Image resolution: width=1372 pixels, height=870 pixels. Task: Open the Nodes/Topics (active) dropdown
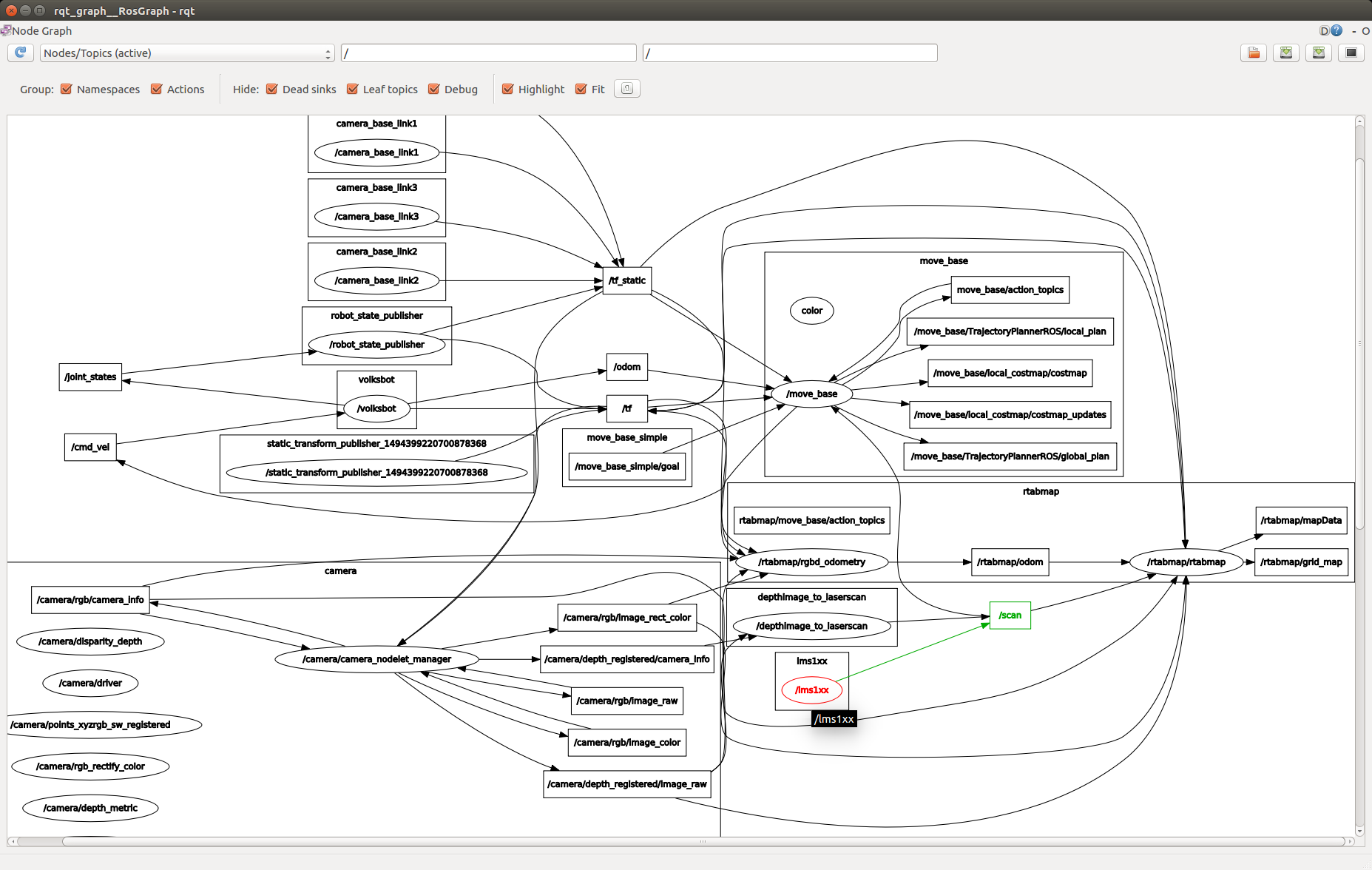(187, 53)
